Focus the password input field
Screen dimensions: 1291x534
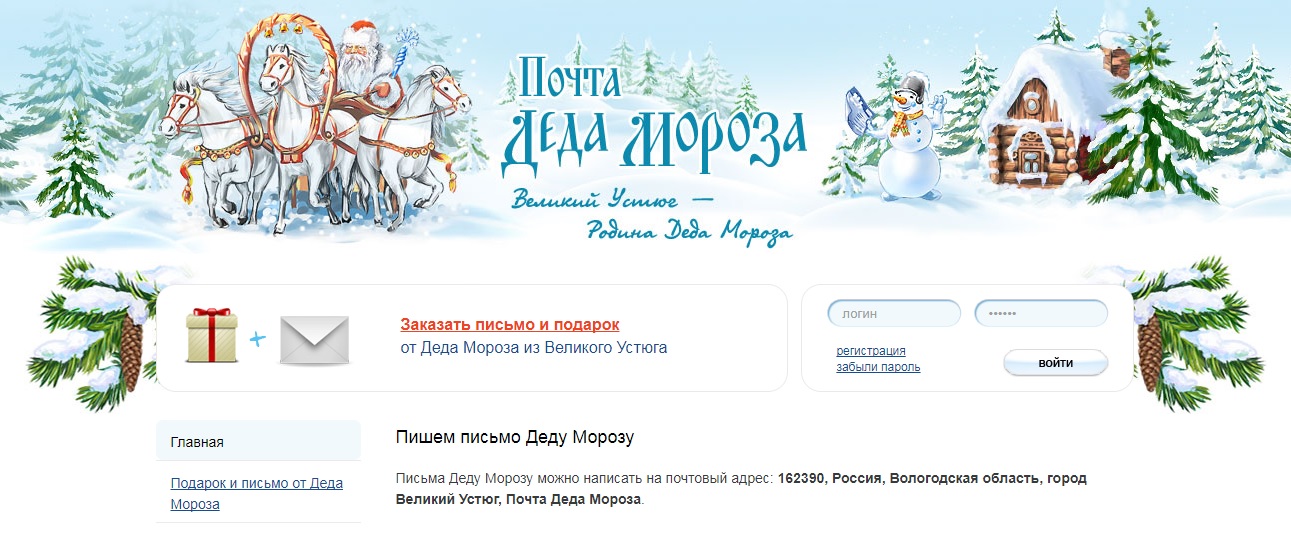[x=1041, y=313]
